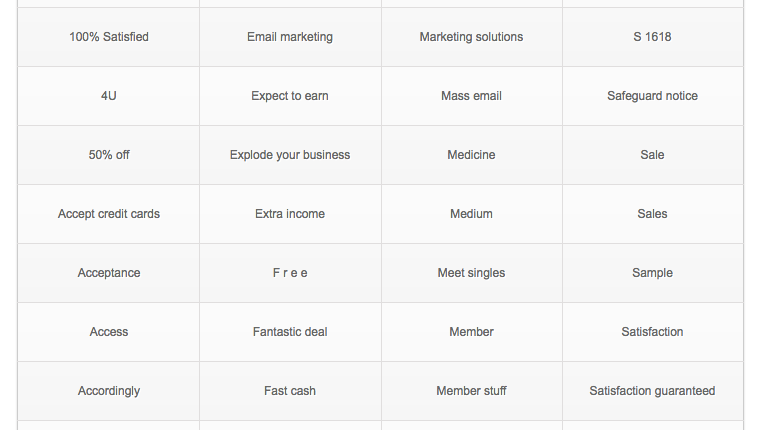769x430 pixels.
Task: Click the 'Fantastic deal' cell
Action: click(290, 332)
